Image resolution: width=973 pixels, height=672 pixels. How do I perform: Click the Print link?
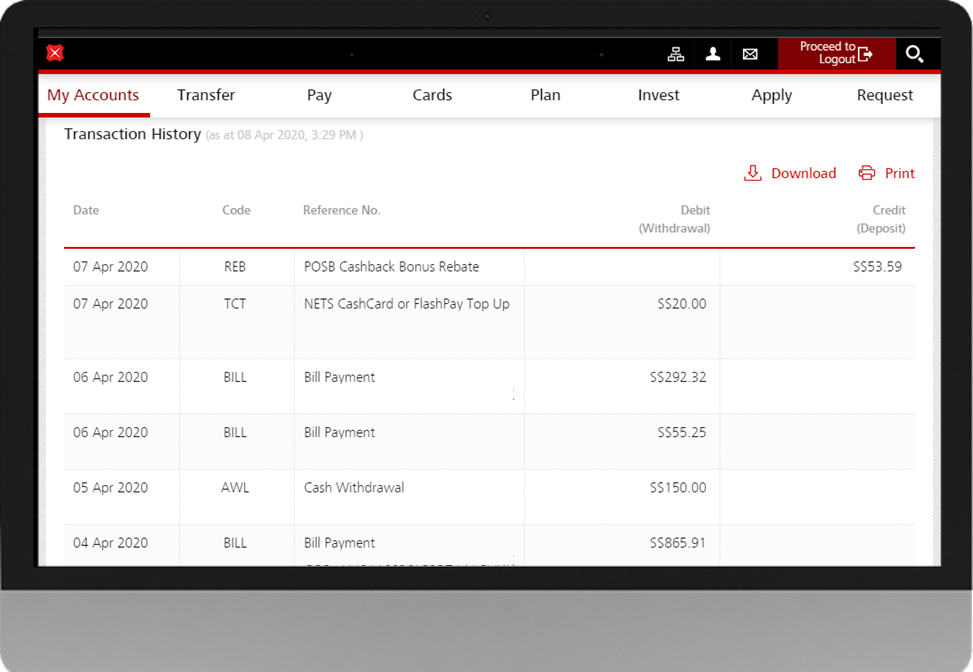[x=899, y=172]
